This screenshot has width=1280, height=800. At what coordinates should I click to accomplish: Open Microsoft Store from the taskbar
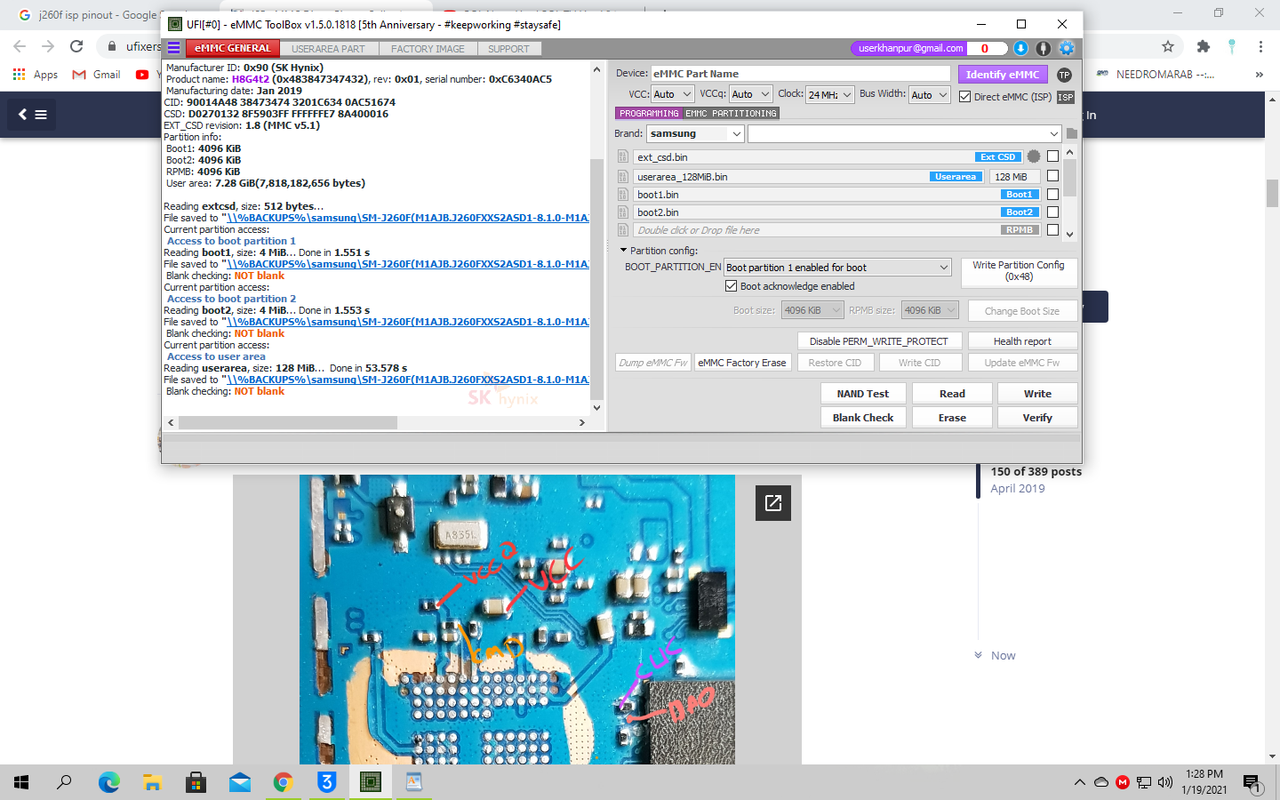[x=196, y=781]
